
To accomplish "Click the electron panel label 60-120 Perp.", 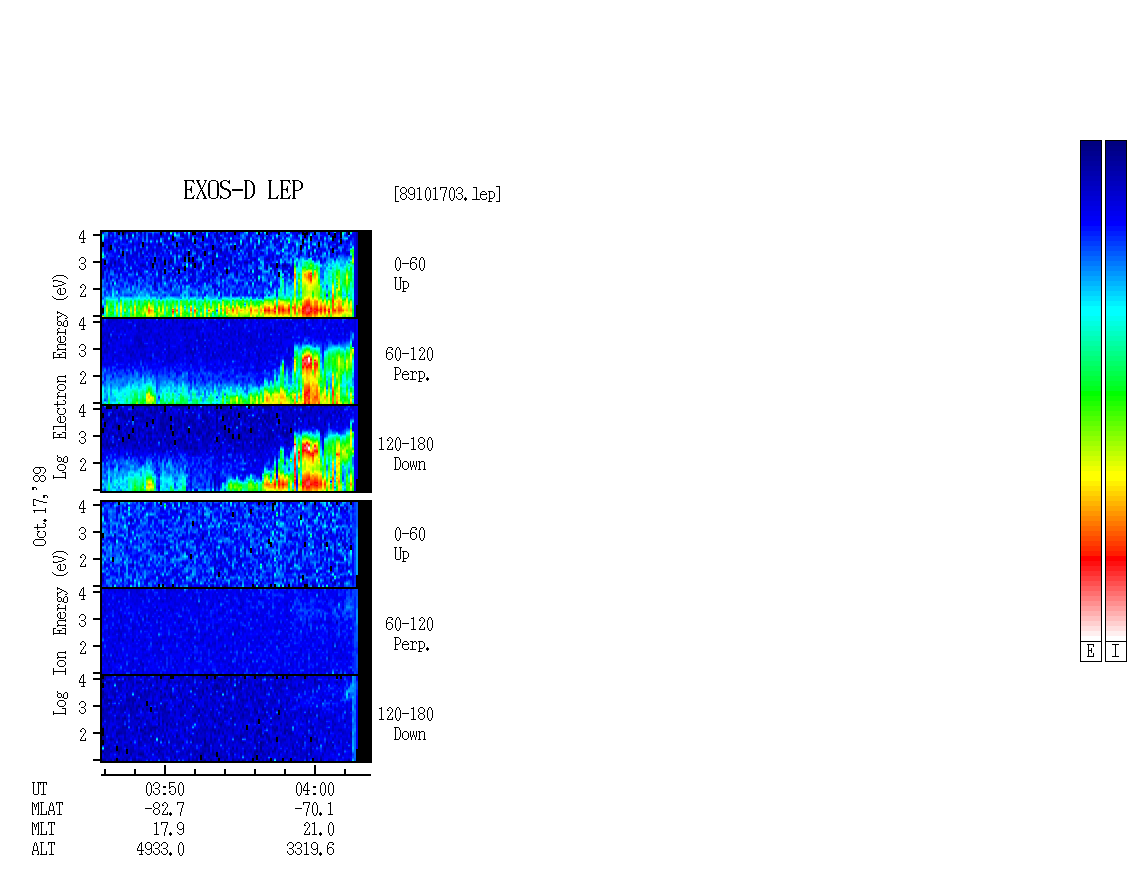I will tap(409, 364).
